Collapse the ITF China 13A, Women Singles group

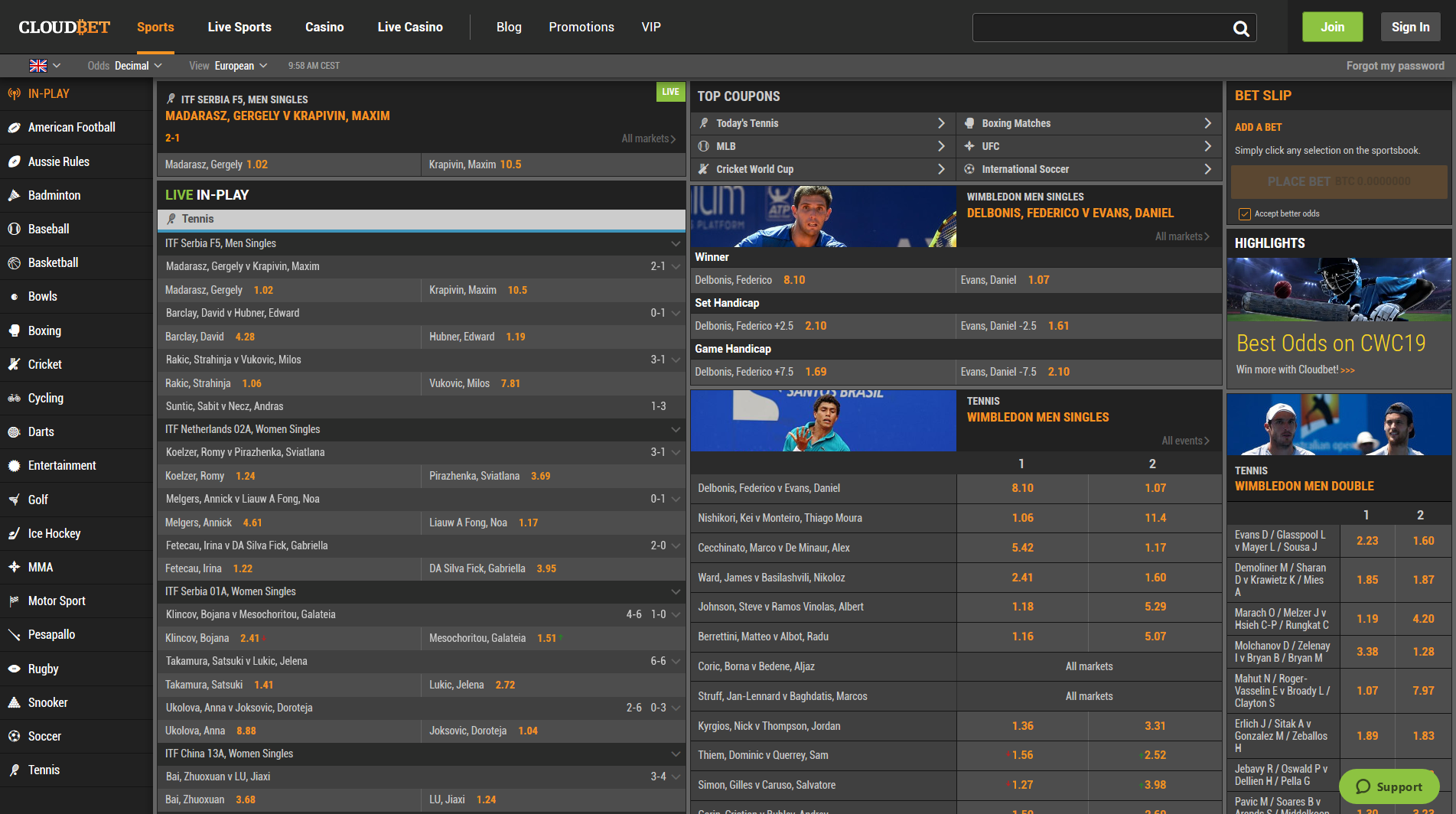pos(676,754)
